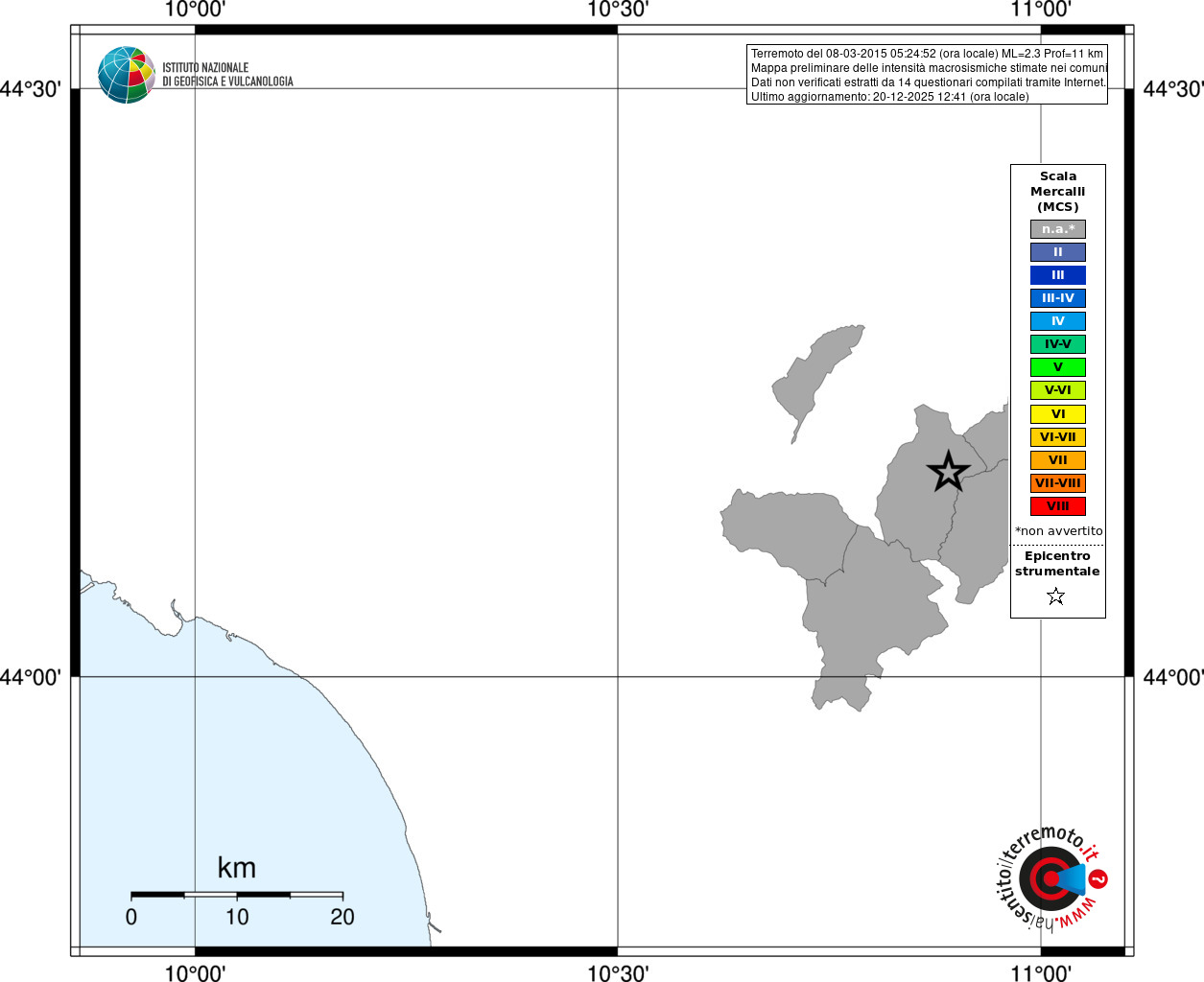Select the III-IV intensity swatch

coord(1058,298)
